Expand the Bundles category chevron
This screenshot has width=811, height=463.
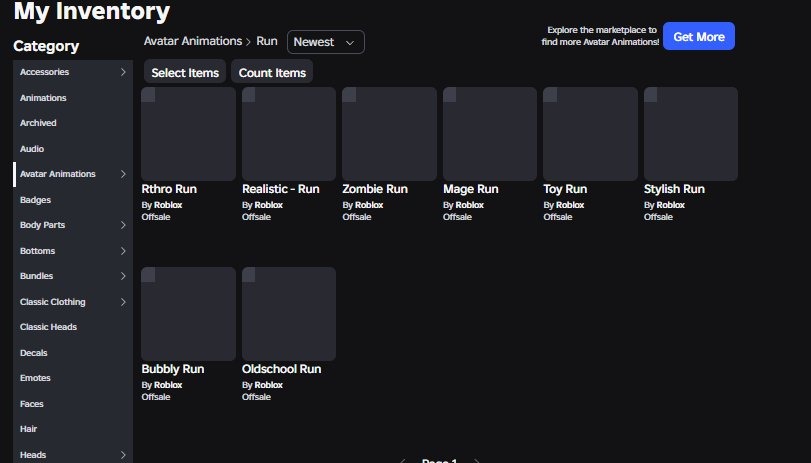(123, 276)
